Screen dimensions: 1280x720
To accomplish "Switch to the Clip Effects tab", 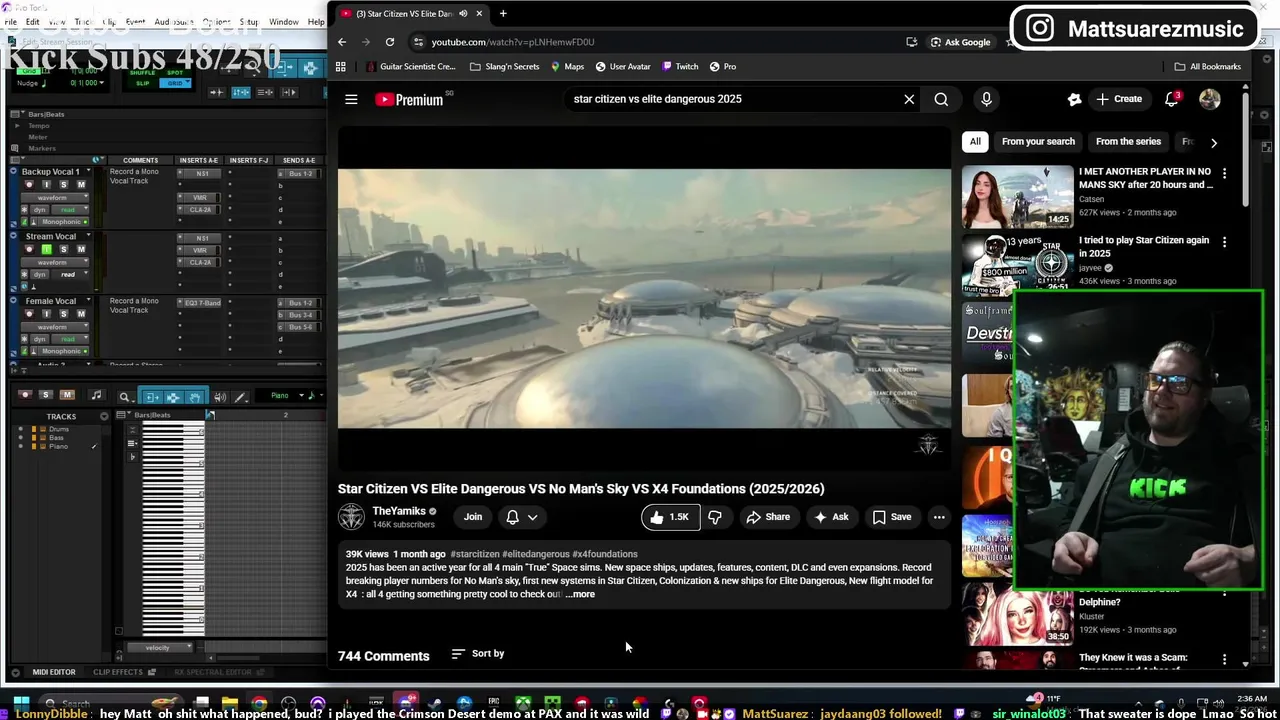I will click(118, 672).
